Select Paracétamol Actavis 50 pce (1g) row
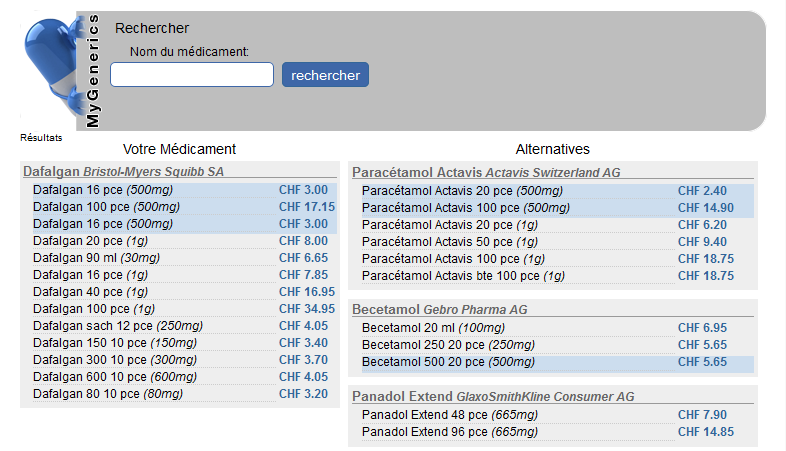Viewport: 786px width, 451px height. point(557,242)
